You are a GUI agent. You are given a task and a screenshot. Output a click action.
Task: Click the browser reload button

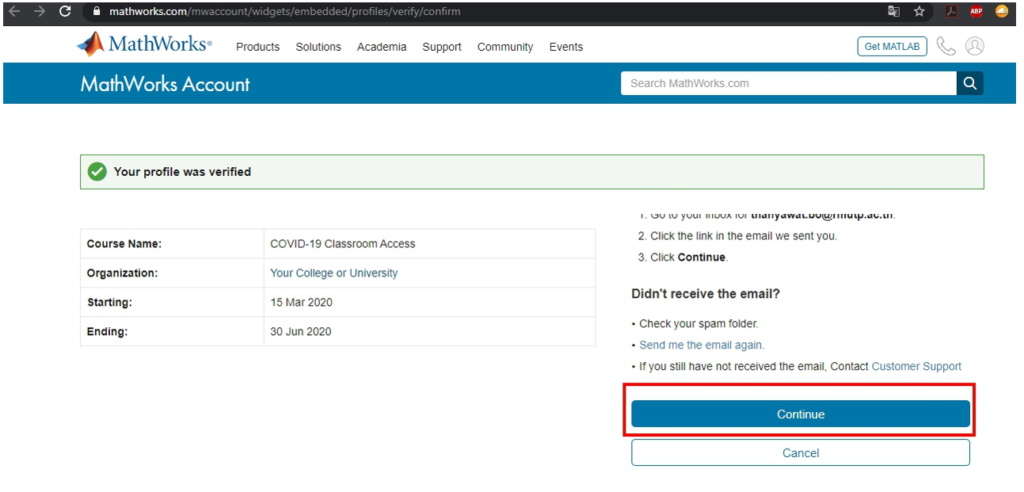65,11
